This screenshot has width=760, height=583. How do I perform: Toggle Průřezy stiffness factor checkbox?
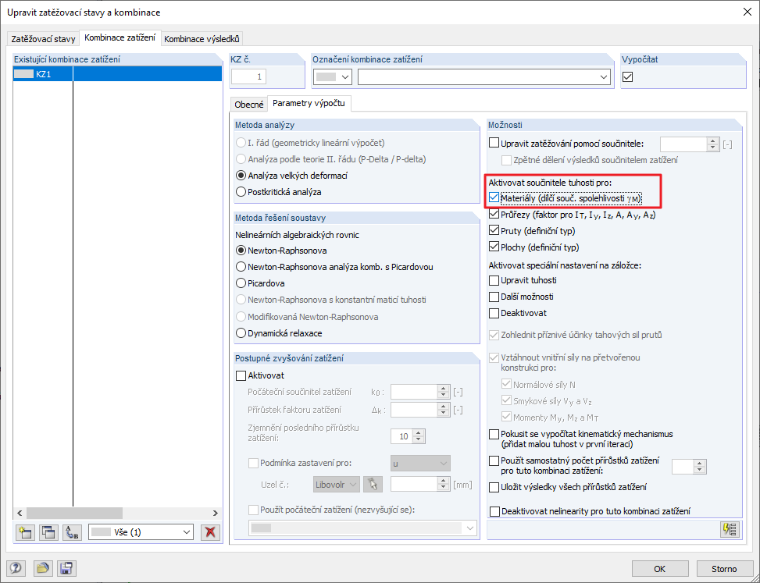[x=494, y=214]
